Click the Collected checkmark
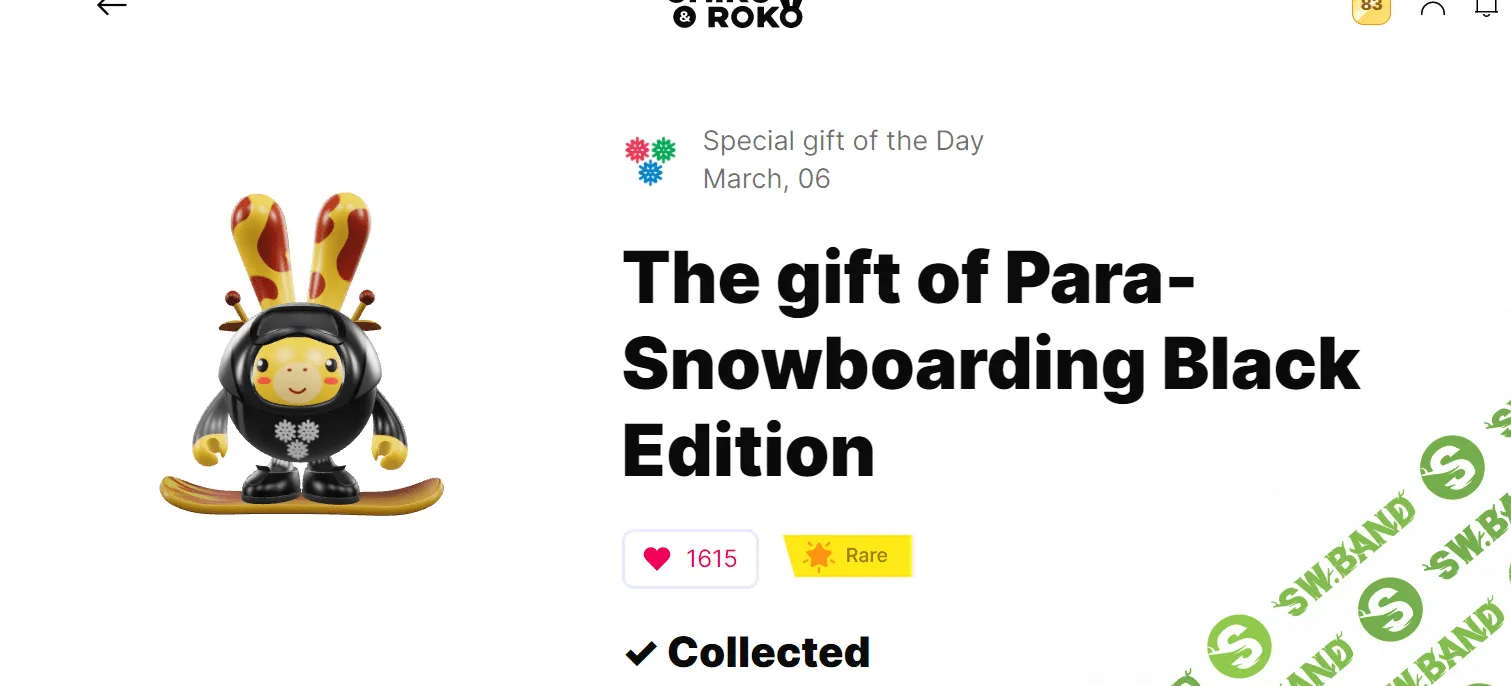 coord(639,654)
